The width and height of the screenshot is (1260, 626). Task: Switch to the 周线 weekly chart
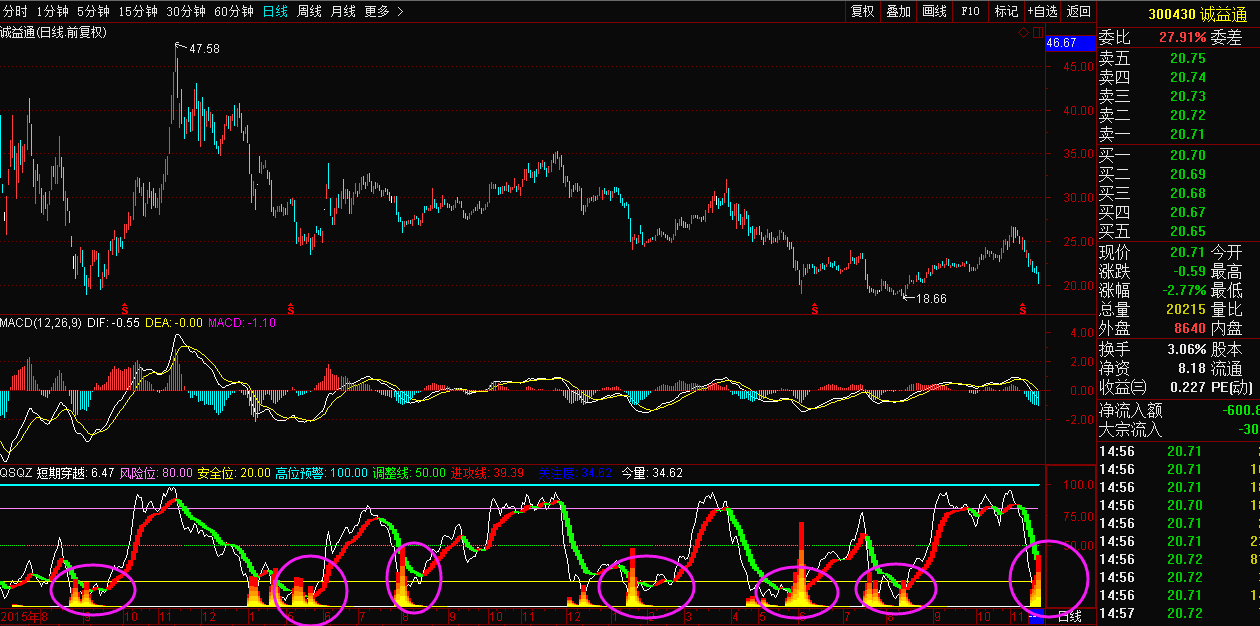tap(309, 11)
